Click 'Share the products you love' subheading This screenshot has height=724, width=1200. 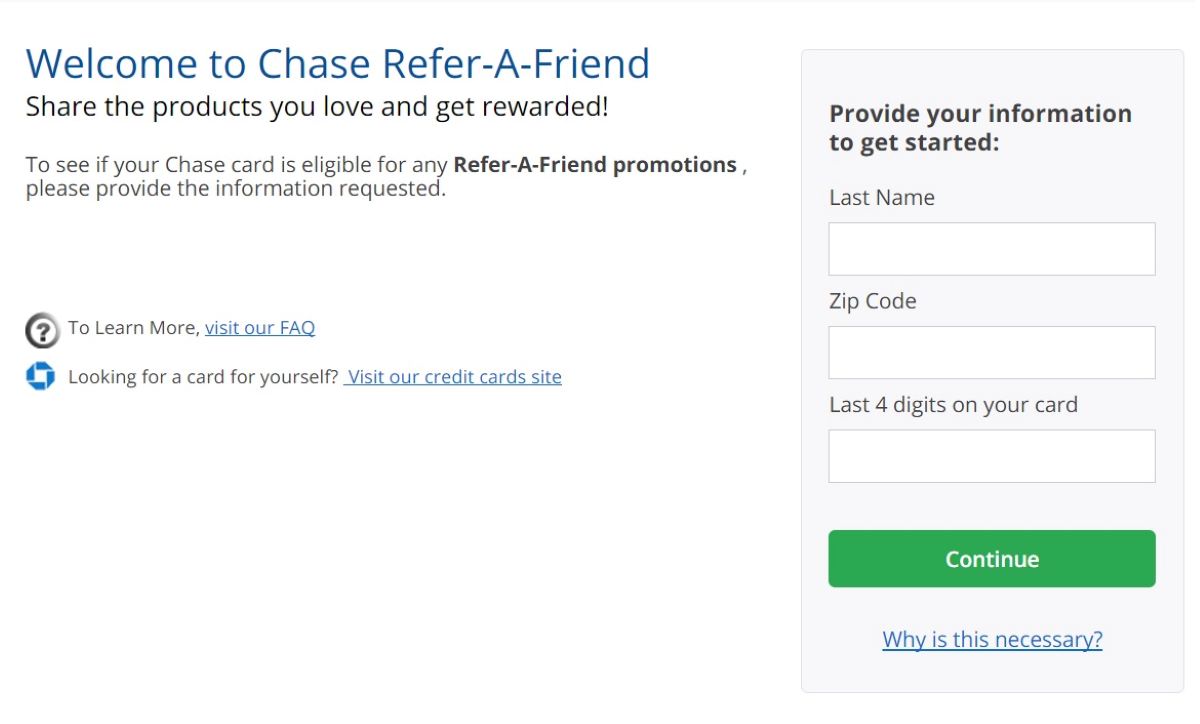point(316,106)
